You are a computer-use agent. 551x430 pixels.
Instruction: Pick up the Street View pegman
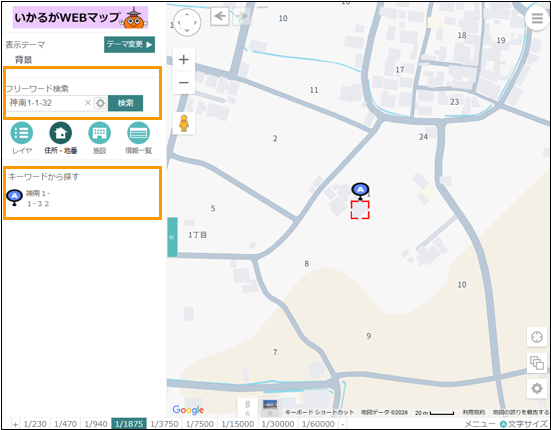(x=184, y=123)
